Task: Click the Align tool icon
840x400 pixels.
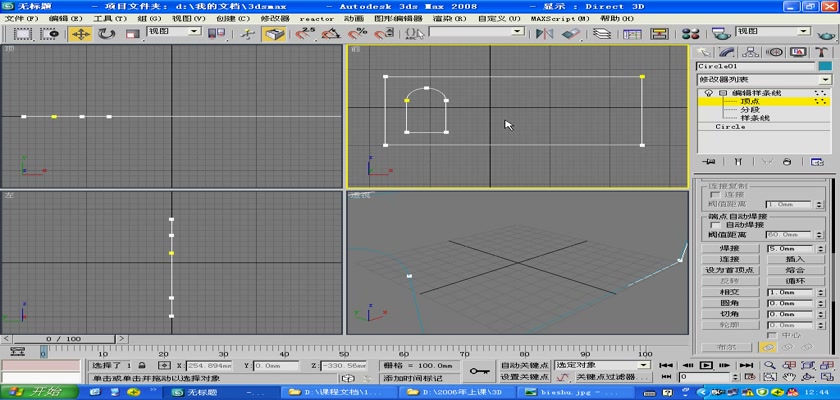Action: pyautogui.click(x=571, y=34)
